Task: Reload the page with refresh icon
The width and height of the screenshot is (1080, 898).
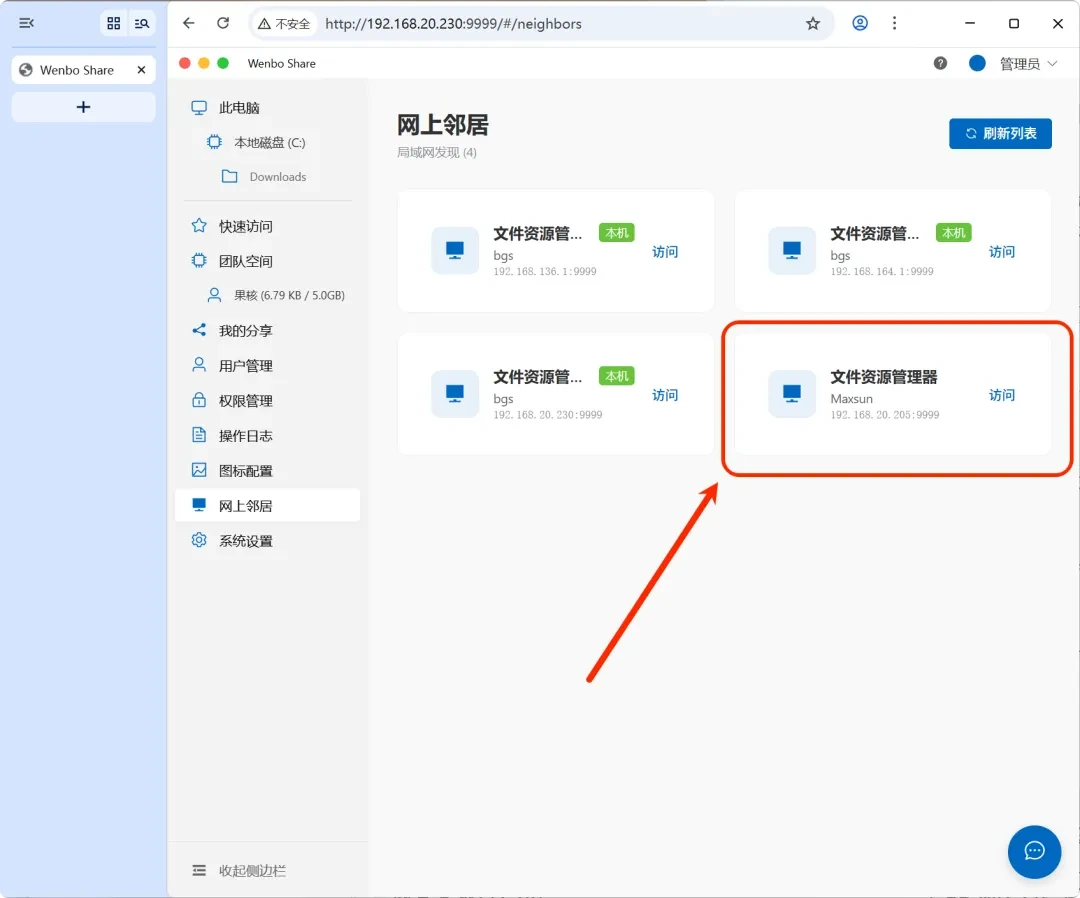Action: pyautogui.click(x=222, y=23)
